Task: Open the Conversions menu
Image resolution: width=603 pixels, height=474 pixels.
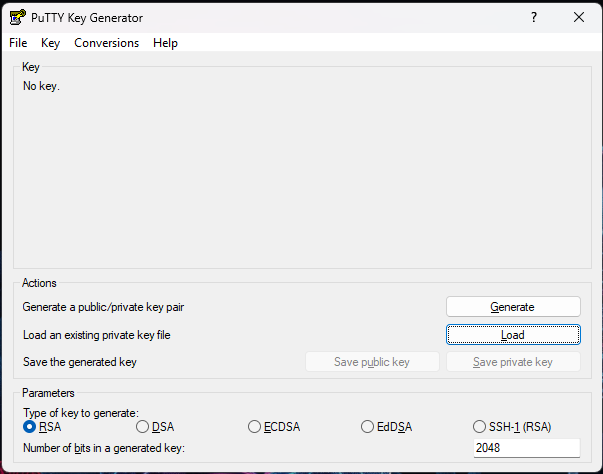Action: pos(107,43)
